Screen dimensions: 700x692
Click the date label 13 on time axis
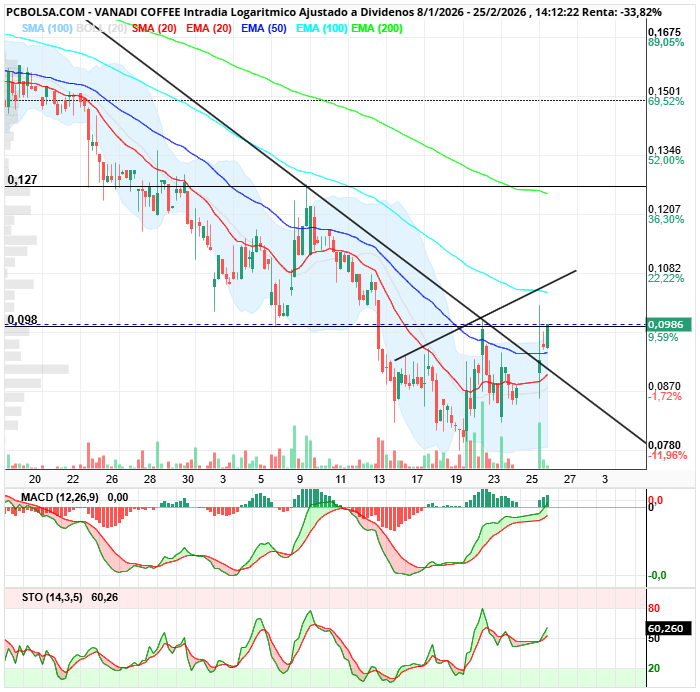click(379, 479)
